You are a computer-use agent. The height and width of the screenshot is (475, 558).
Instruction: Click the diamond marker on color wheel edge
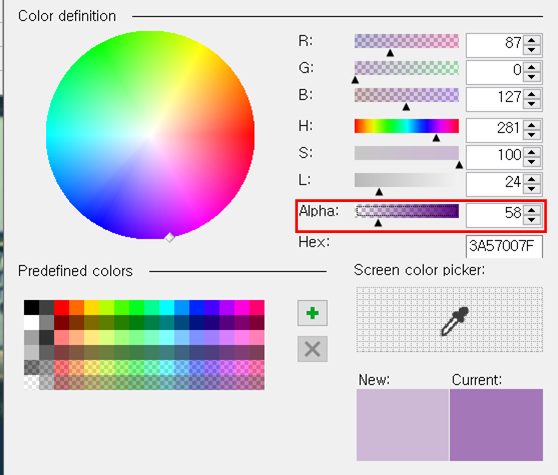[x=170, y=237]
